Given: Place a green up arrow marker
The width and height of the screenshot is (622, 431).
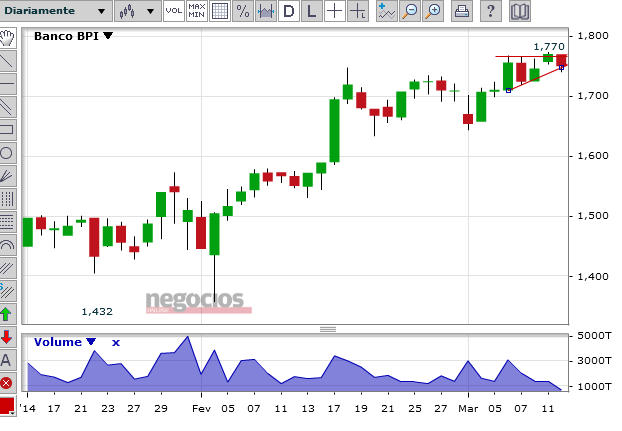Looking at the screenshot, I should [6, 314].
